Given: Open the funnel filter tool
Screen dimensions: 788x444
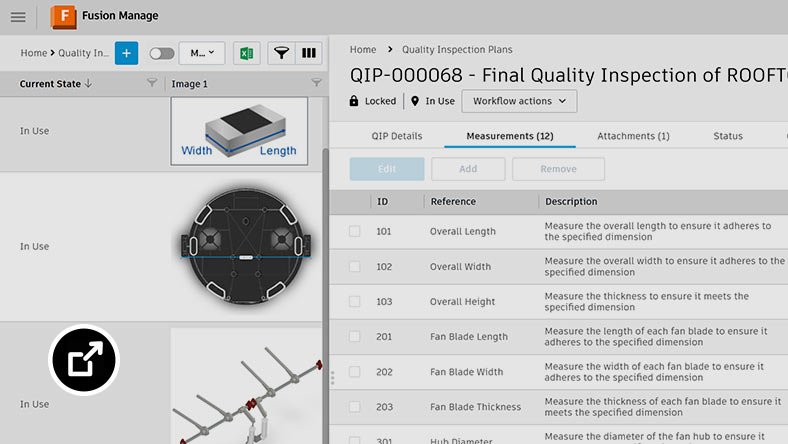Looking at the screenshot, I should click(282, 53).
